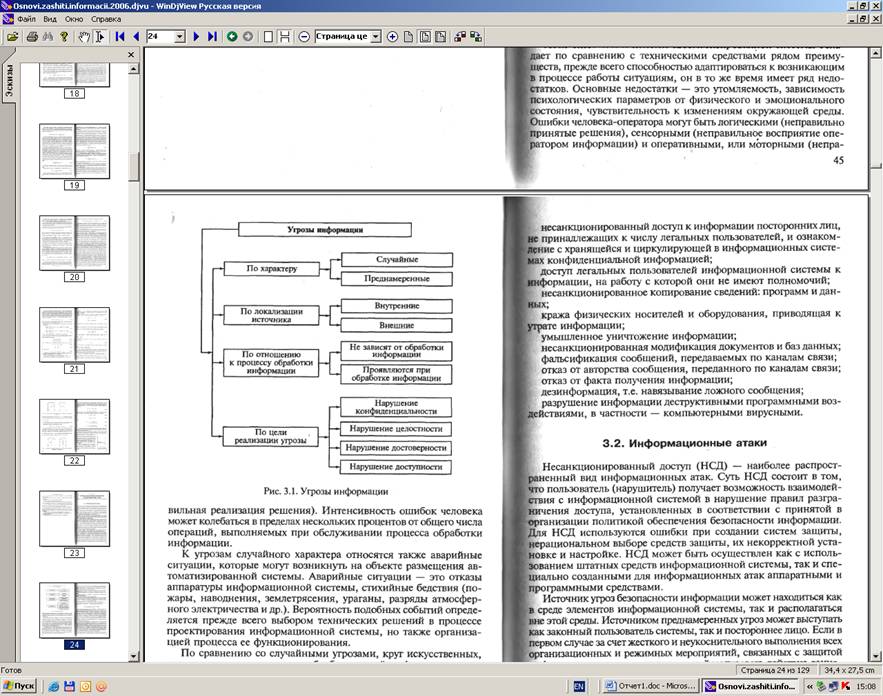Open the page number dropdown
The width and height of the screenshot is (883, 696).
coord(180,37)
